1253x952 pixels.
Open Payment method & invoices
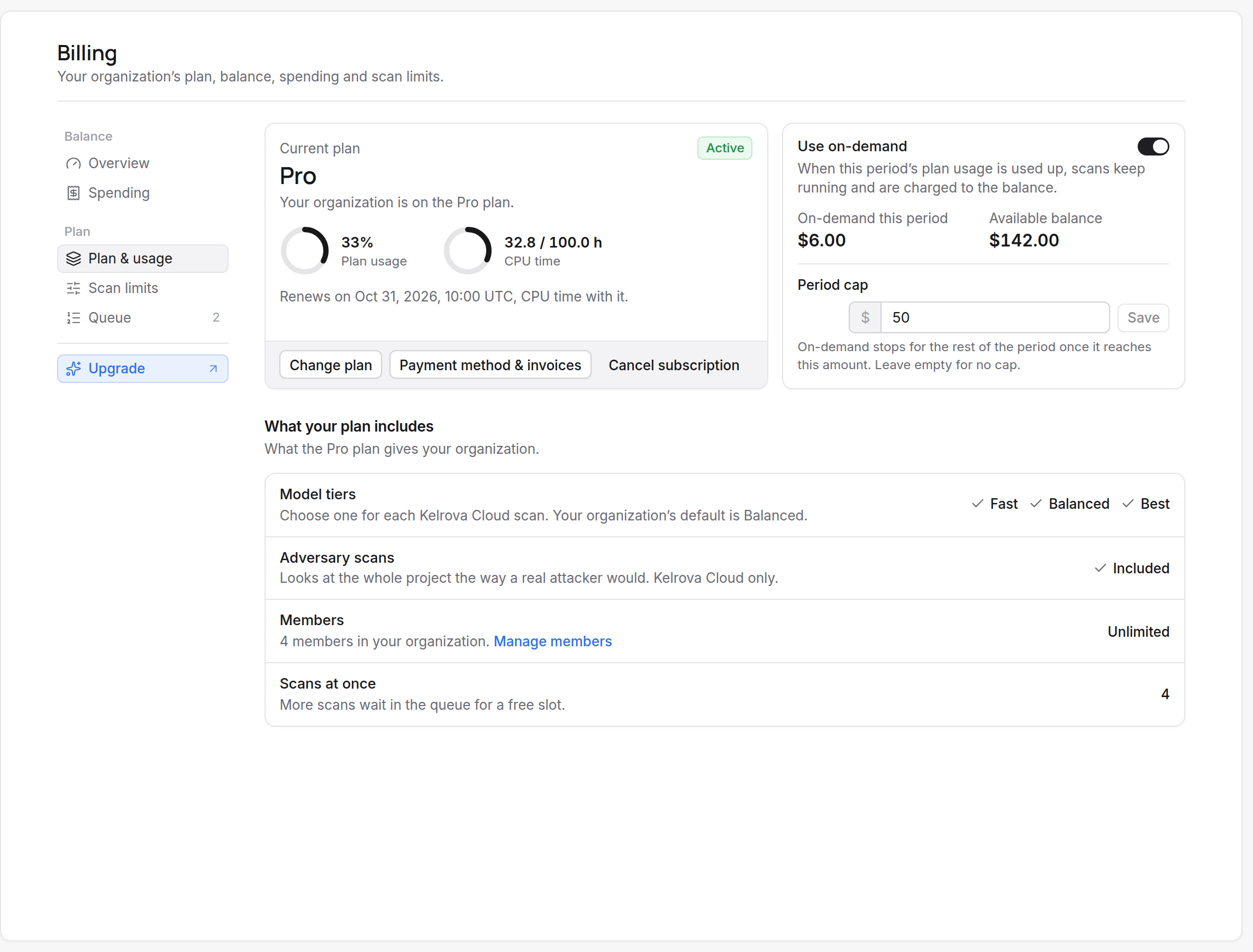[491, 365]
